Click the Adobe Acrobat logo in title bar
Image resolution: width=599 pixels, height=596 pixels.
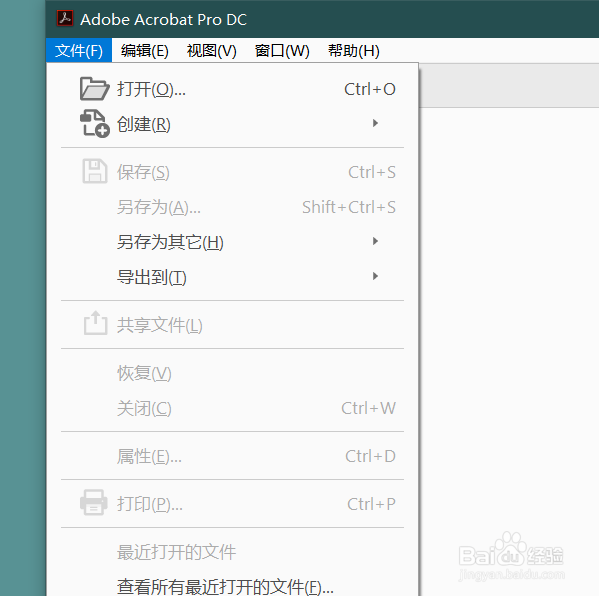(x=65, y=18)
